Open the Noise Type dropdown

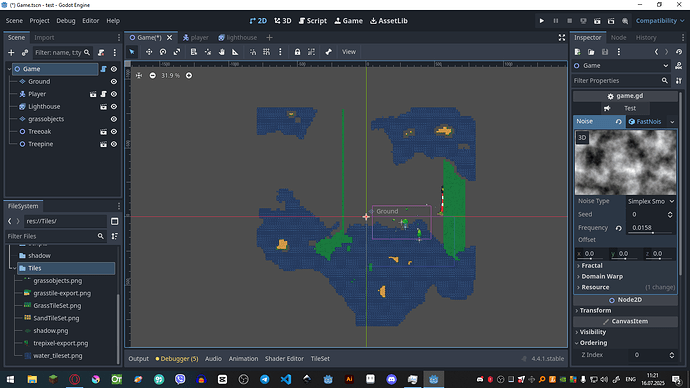click(x=651, y=201)
